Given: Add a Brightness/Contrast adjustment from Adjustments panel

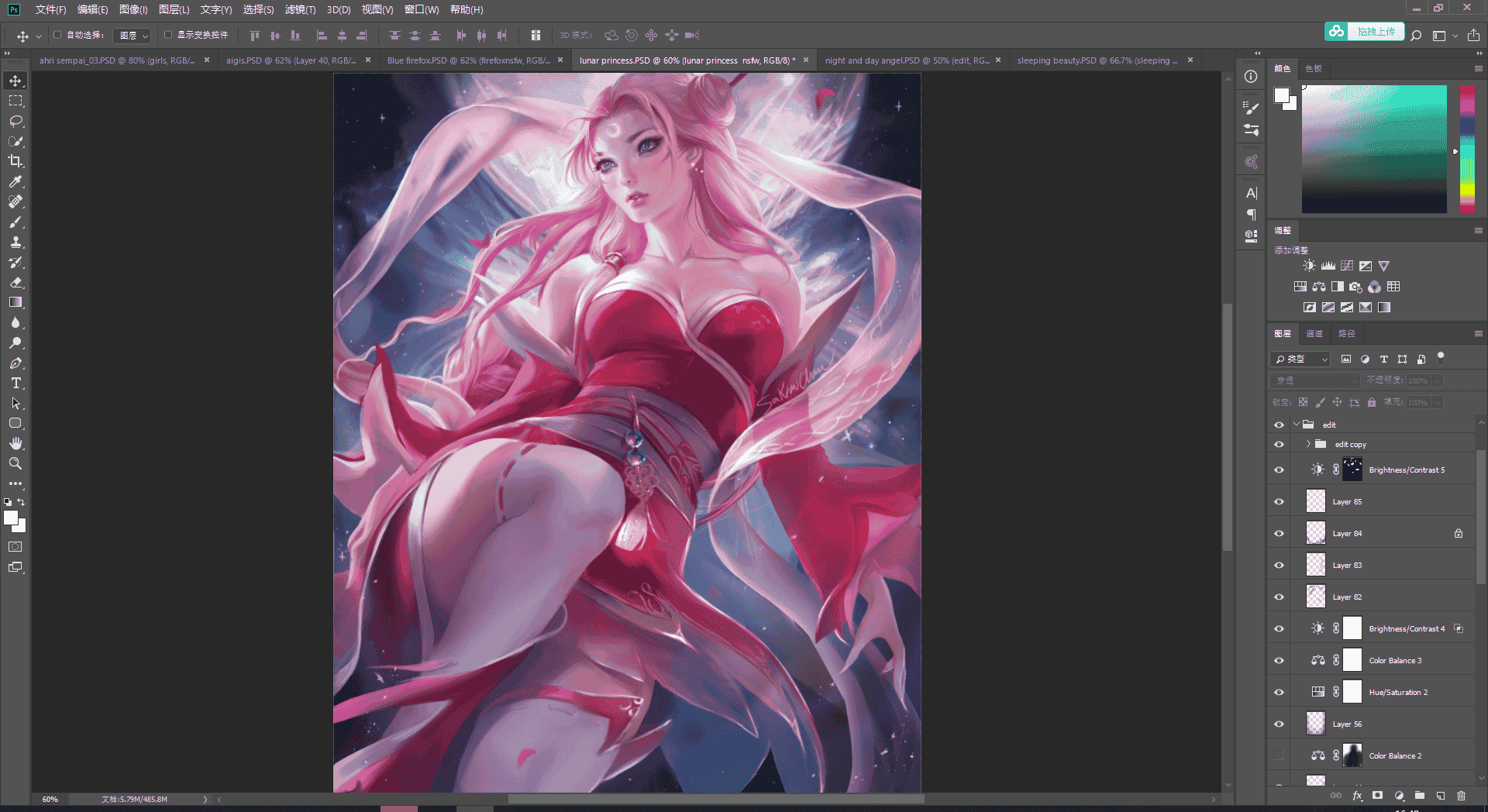Looking at the screenshot, I should pos(1309,266).
